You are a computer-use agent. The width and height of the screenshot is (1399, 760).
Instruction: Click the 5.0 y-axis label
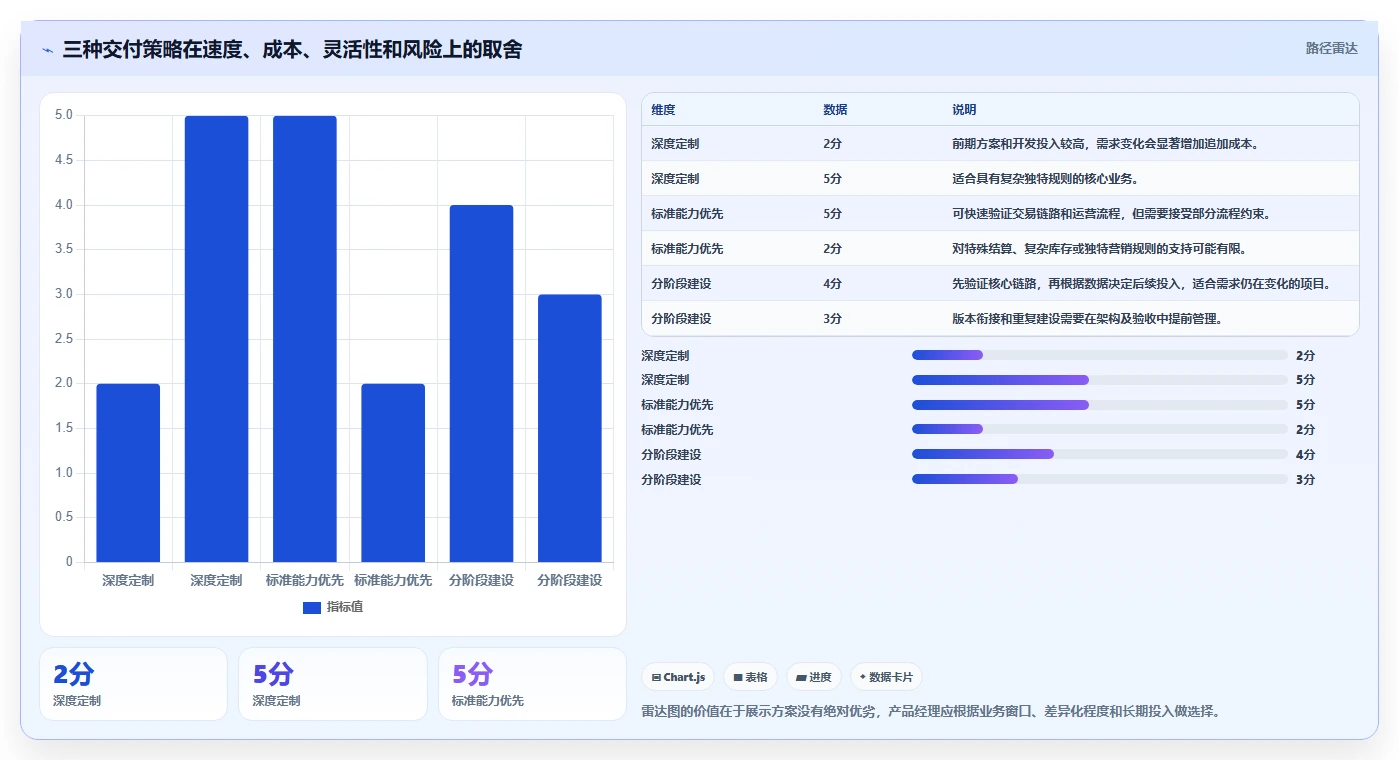64,115
